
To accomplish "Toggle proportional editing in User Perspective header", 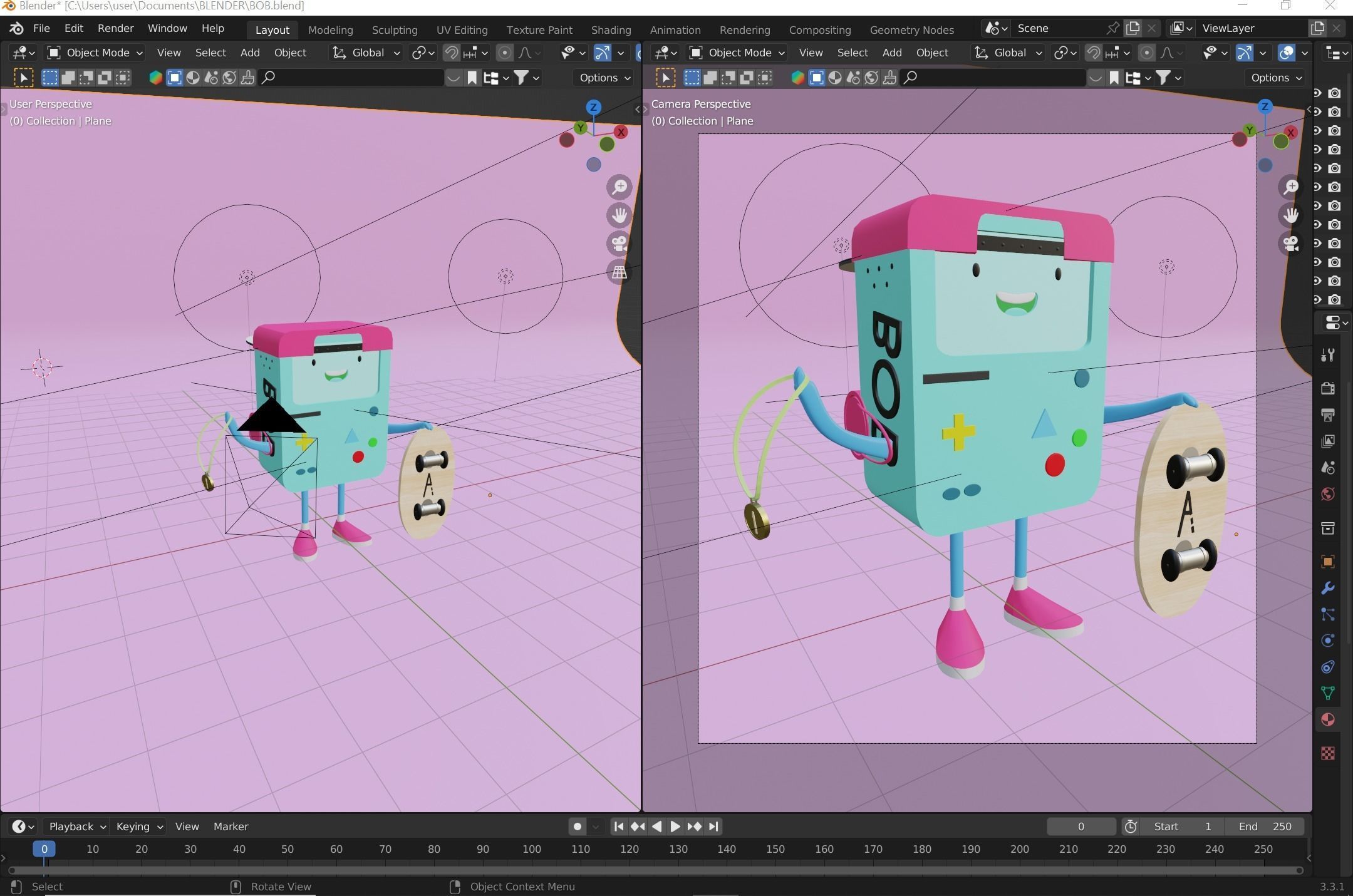I will 504,53.
